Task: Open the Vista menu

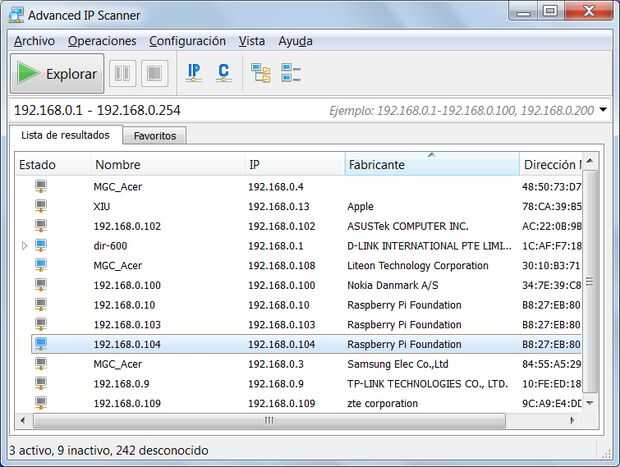Action: (x=251, y=41)
